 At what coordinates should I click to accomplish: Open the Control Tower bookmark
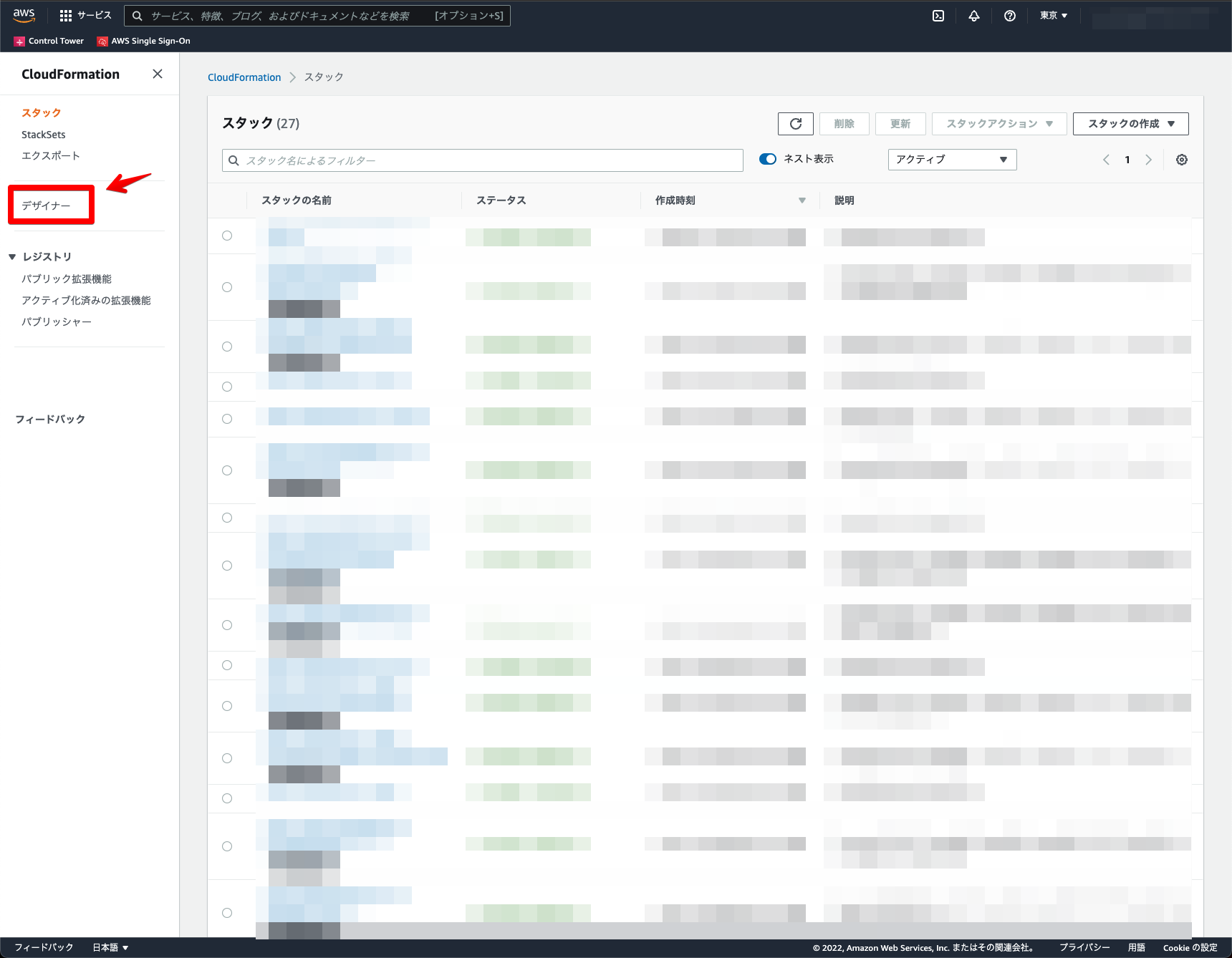[x=49, y=41]
